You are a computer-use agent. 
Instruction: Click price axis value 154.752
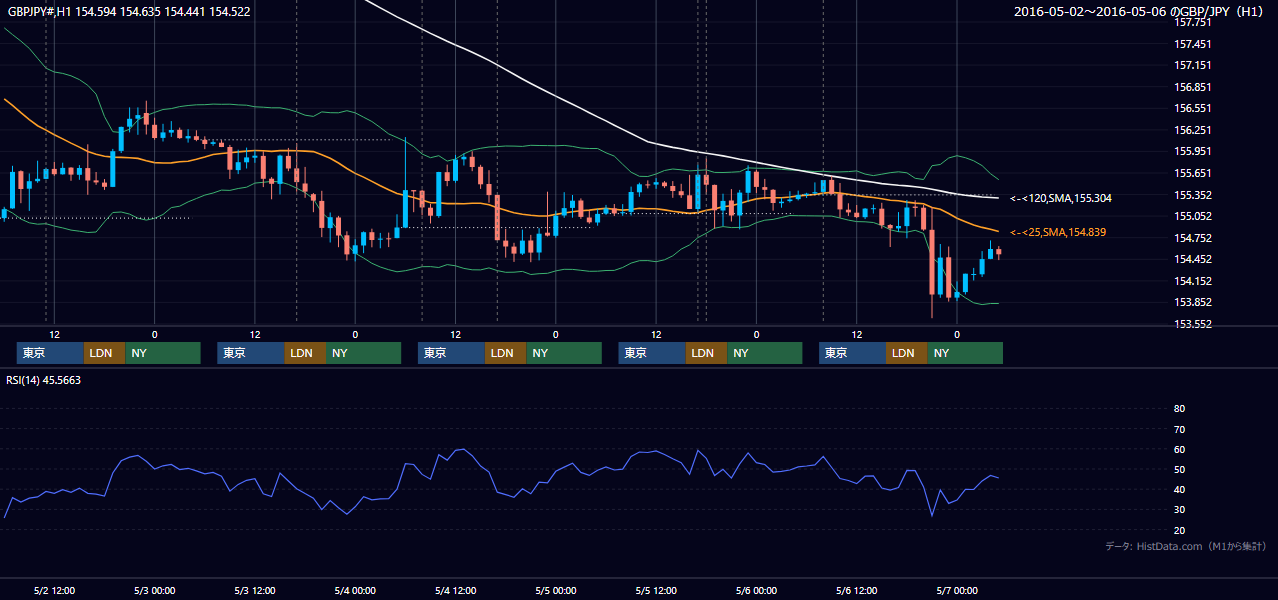(x=1193, y=238)
